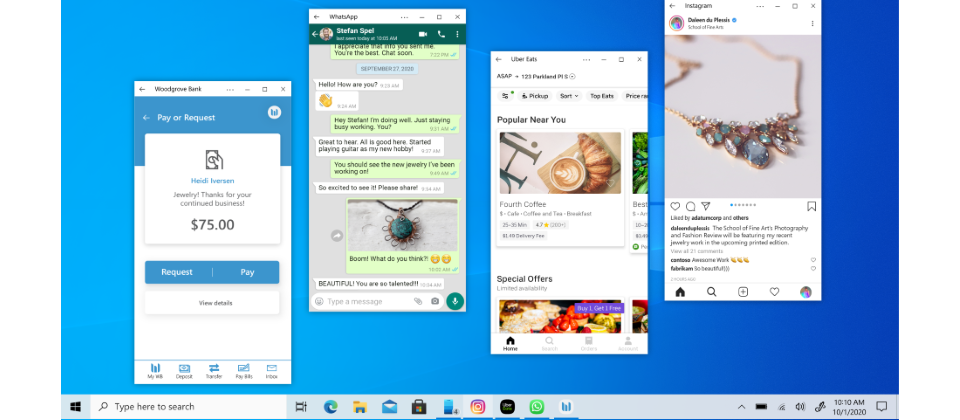This screenshot has width=960, height=420.
Task: Open Price range filter in Uber Eats
Action: tap(636, 96)
